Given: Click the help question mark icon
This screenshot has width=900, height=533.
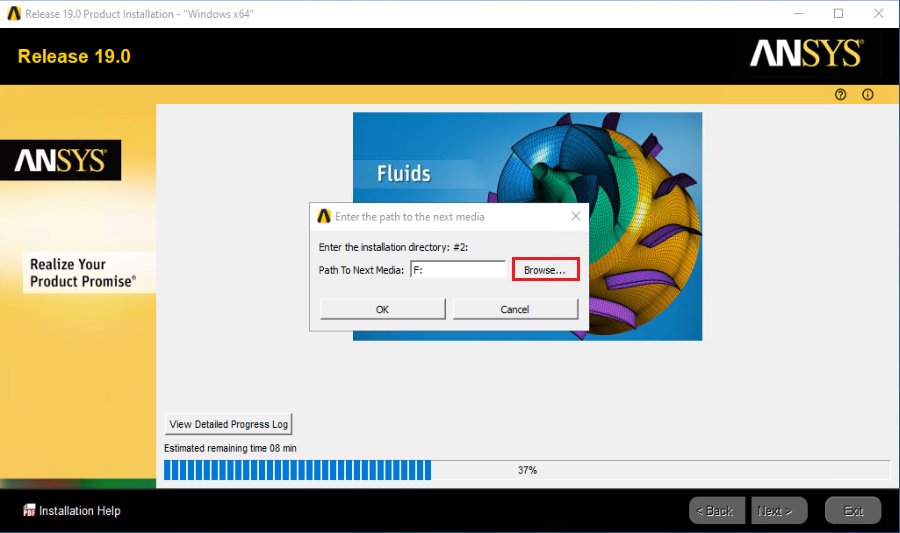Looking at the screenshot, I should [x=840, y=95].
